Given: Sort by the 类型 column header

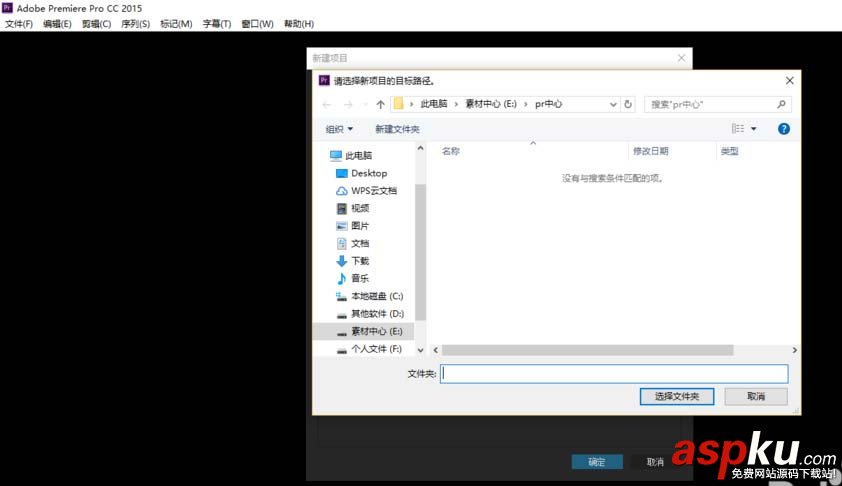Looking at the screenshot, I should (729, 151).
